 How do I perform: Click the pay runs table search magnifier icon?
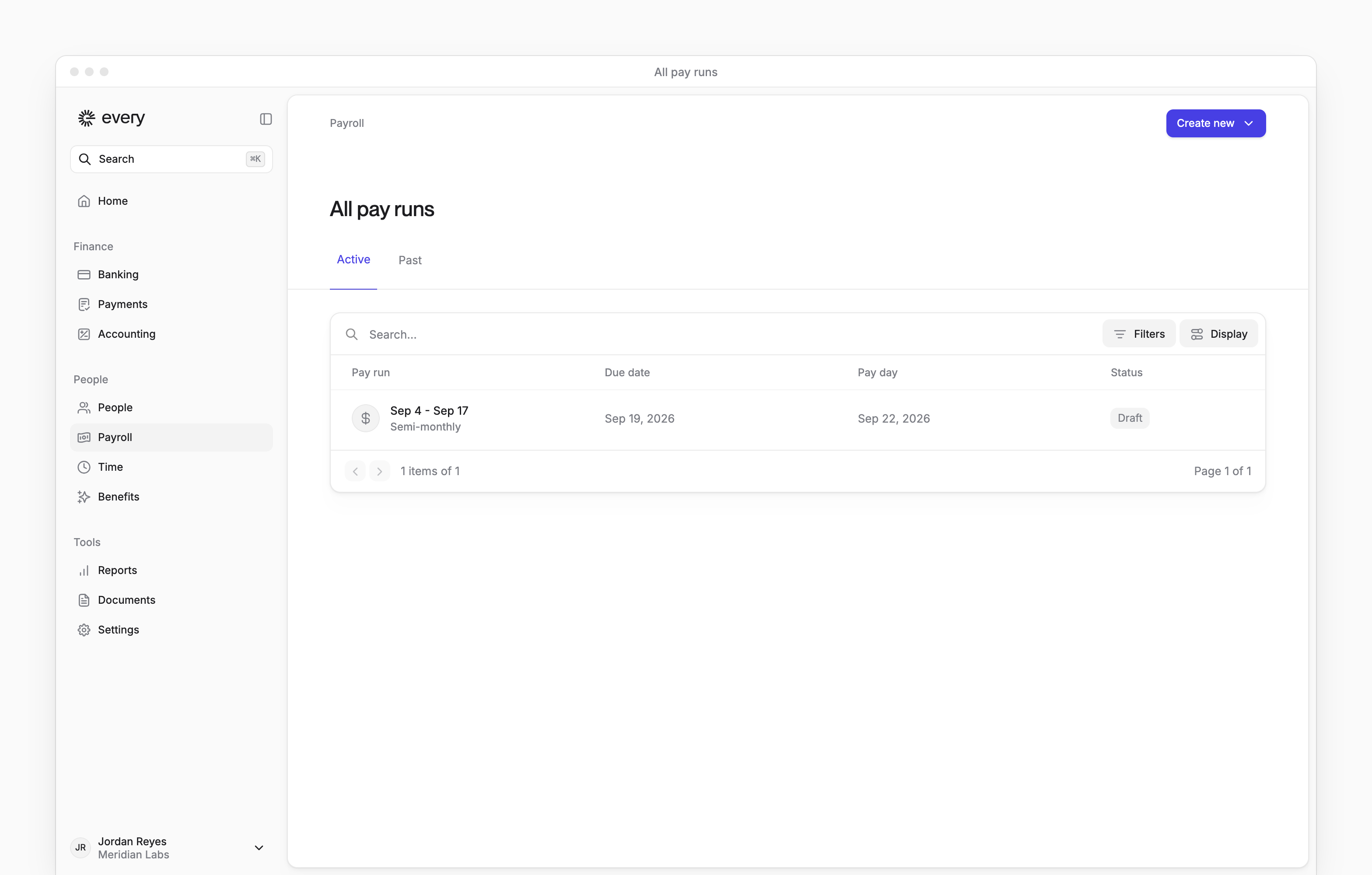pyautogui.click(x=352, y=334)
